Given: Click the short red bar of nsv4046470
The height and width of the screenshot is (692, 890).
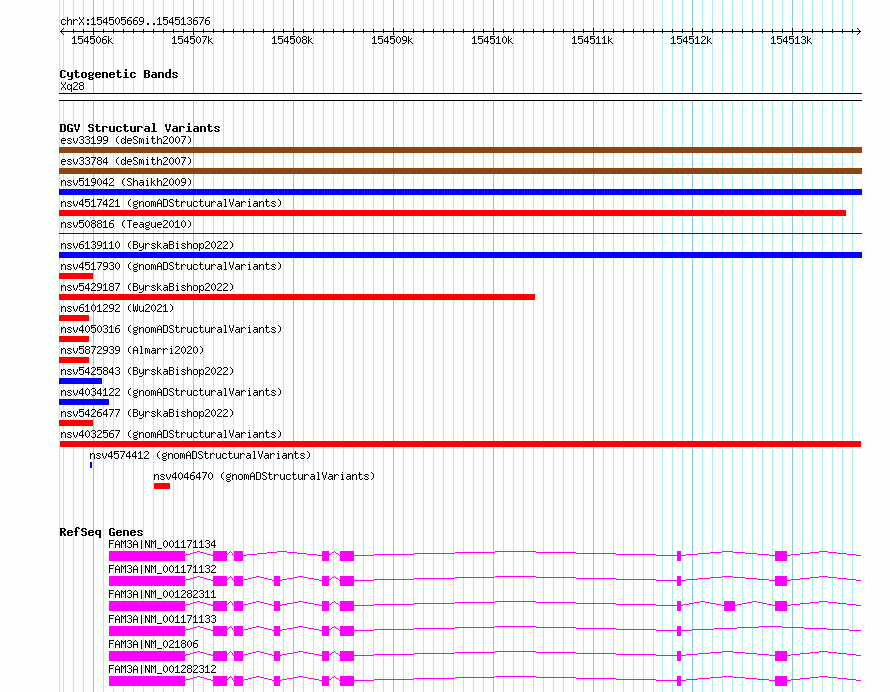Looking at the screenshot, I should point(162,486).
